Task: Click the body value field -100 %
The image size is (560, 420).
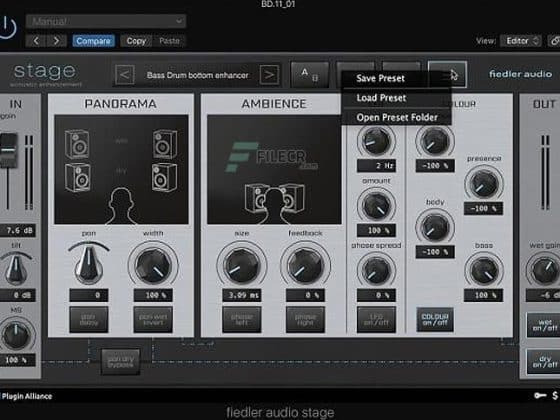Action: (x=435, y=251)
